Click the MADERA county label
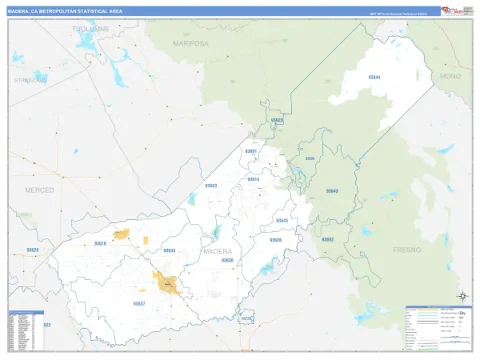 click(218, 251)
